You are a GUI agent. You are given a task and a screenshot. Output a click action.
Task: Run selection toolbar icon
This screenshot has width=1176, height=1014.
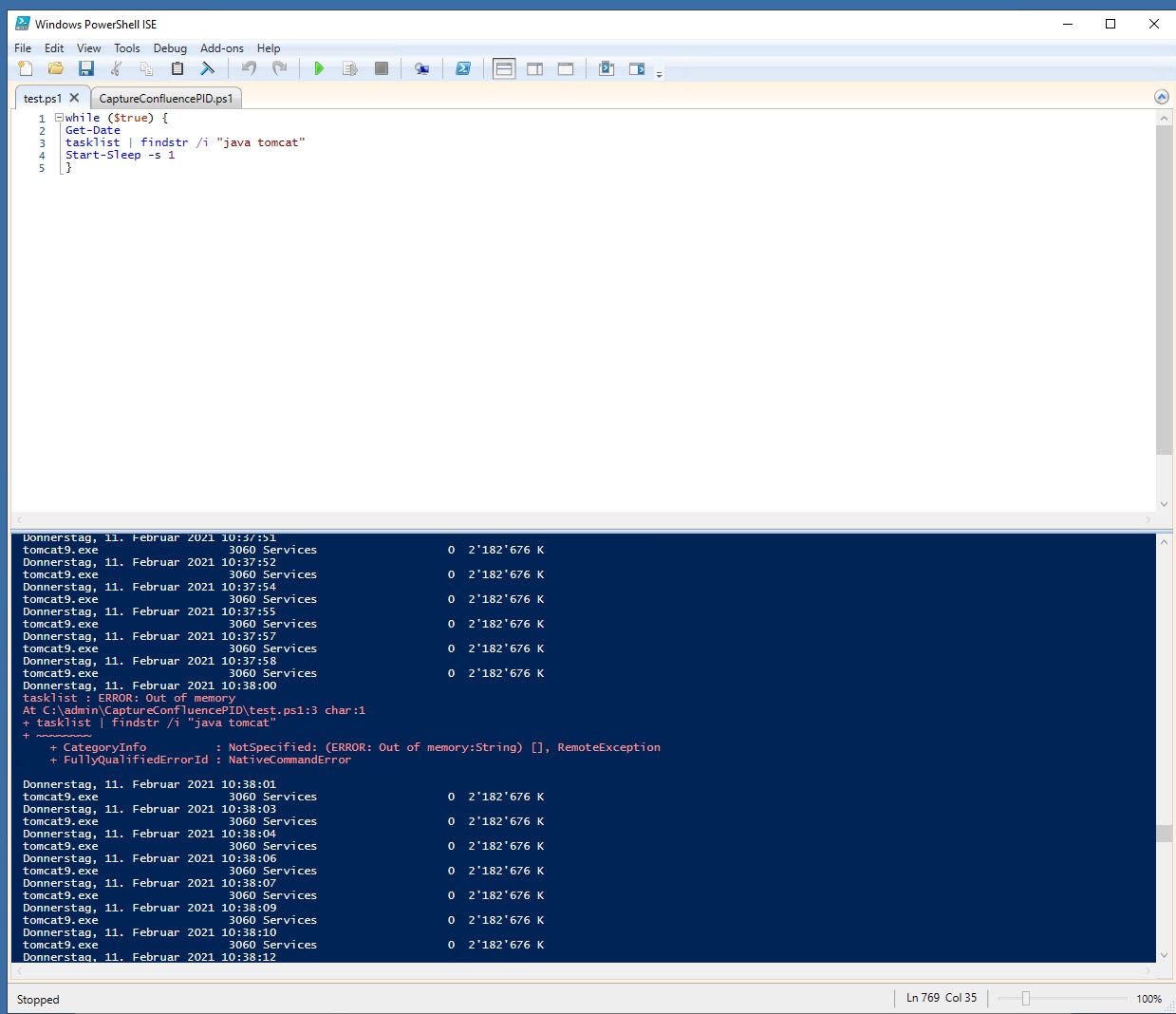tap(350, 68)
